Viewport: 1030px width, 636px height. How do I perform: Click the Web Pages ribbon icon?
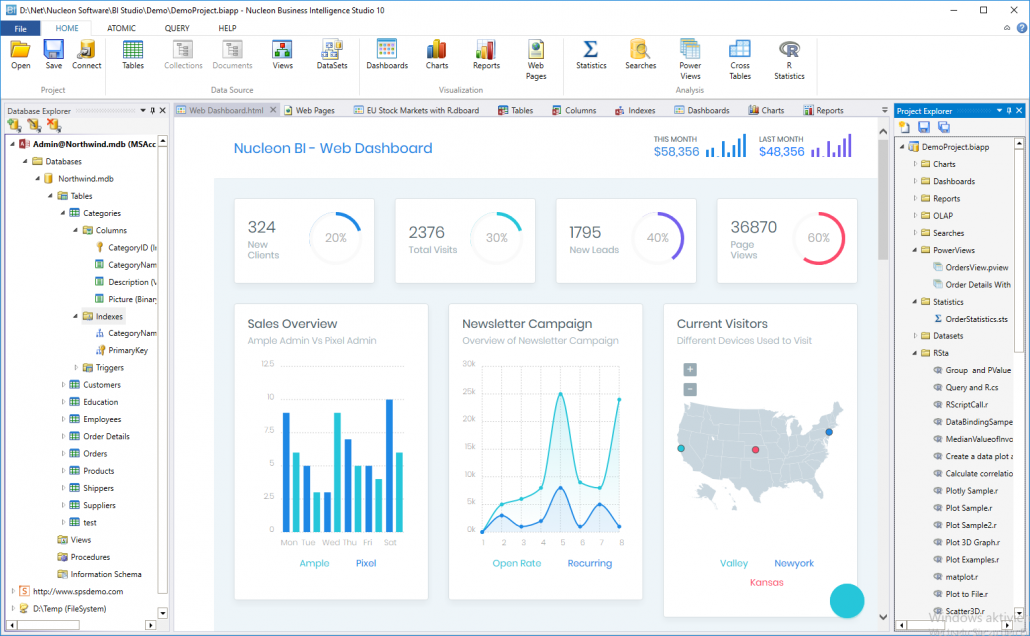[536, 59]
